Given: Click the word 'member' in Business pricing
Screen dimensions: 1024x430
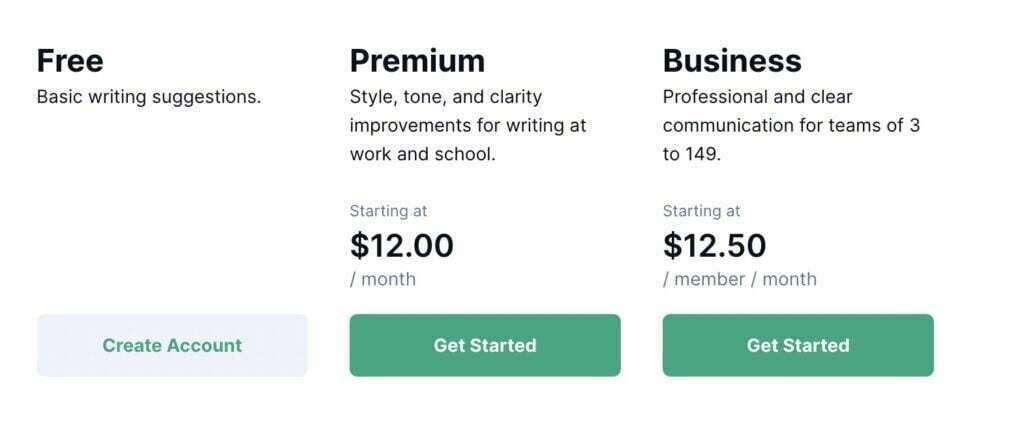Looking at the screenshot, I should pos(709,279).
